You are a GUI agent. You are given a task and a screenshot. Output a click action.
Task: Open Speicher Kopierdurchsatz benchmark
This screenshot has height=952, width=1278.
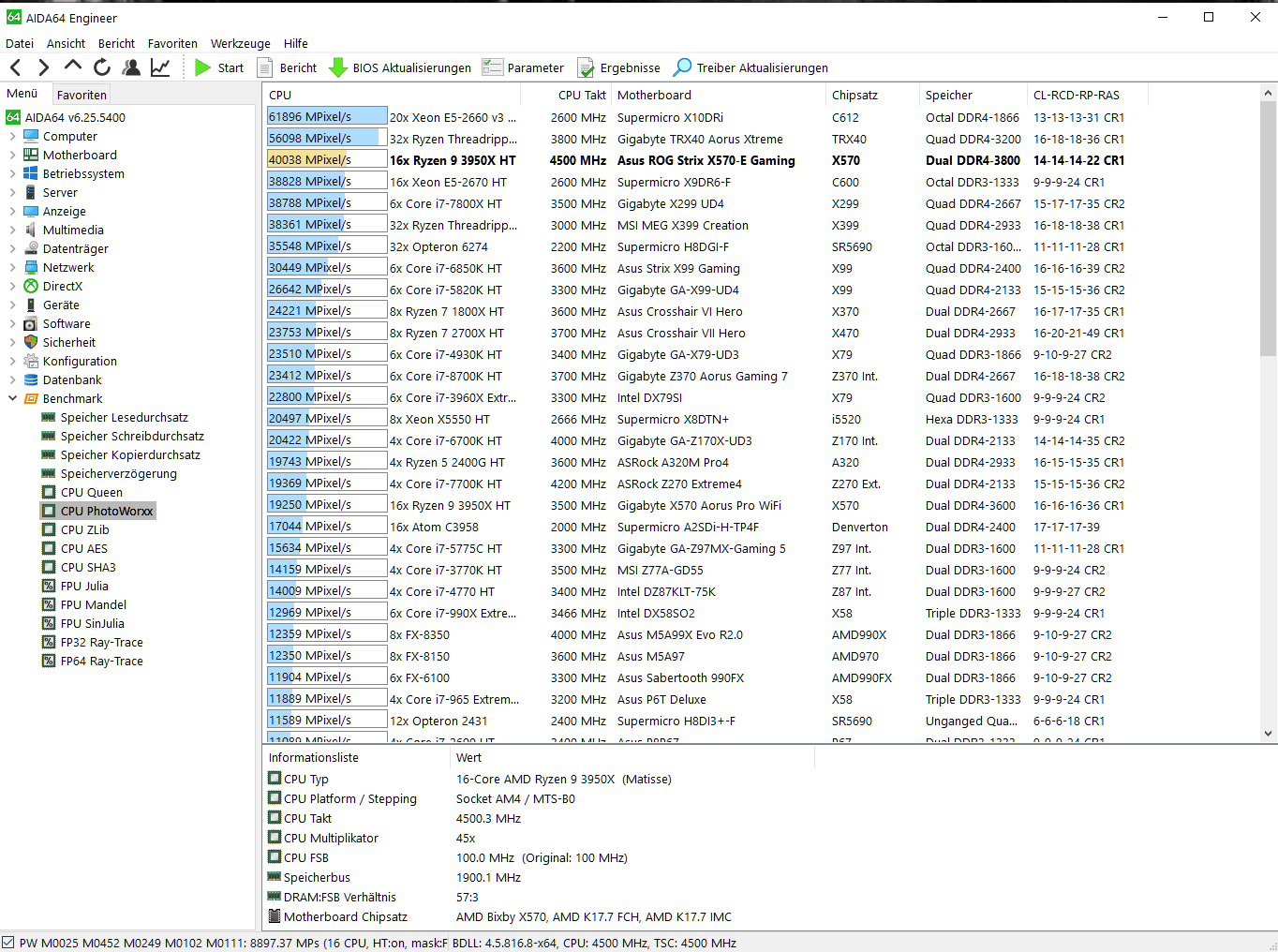coord(130,454)
